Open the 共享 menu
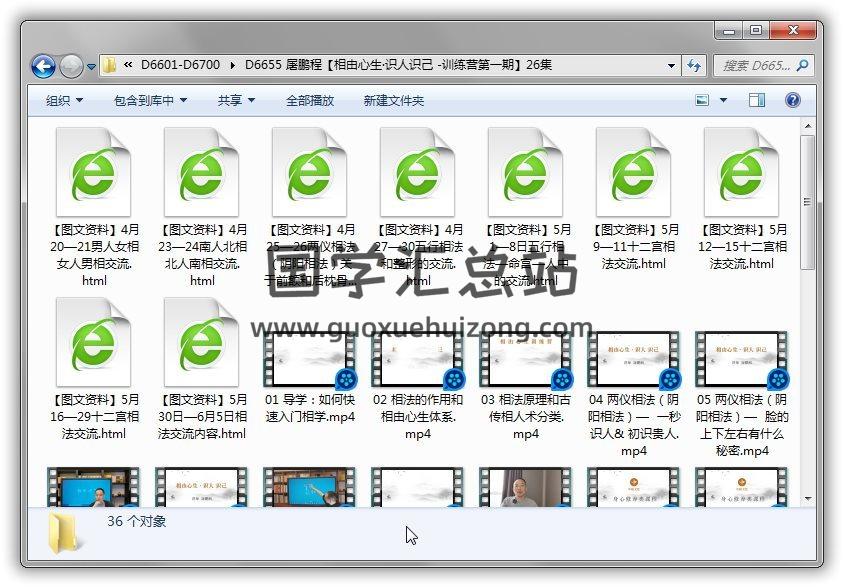Image resolution: width=844 pixels, height=588 pixels. [236, 100]
